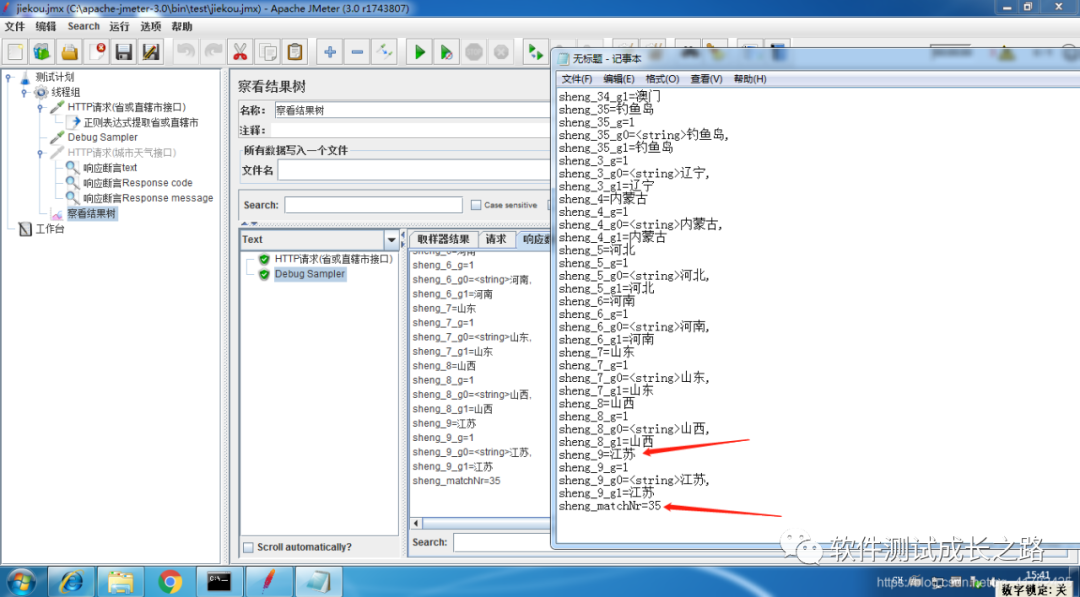Click the JMeter feather taskbar icon

point(268,582)
